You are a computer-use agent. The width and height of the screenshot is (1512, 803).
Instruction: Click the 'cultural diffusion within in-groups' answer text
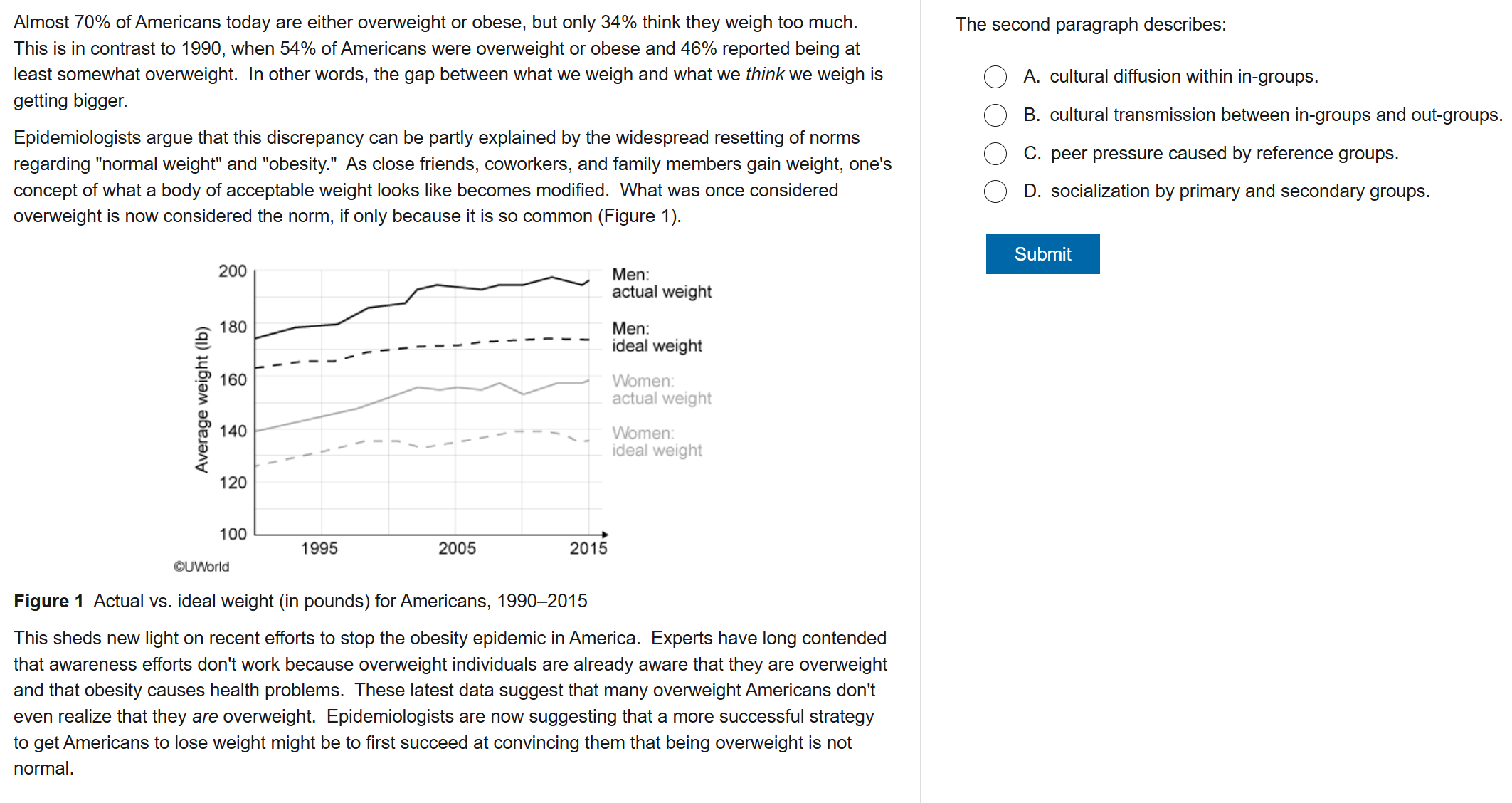(1183, 77)
